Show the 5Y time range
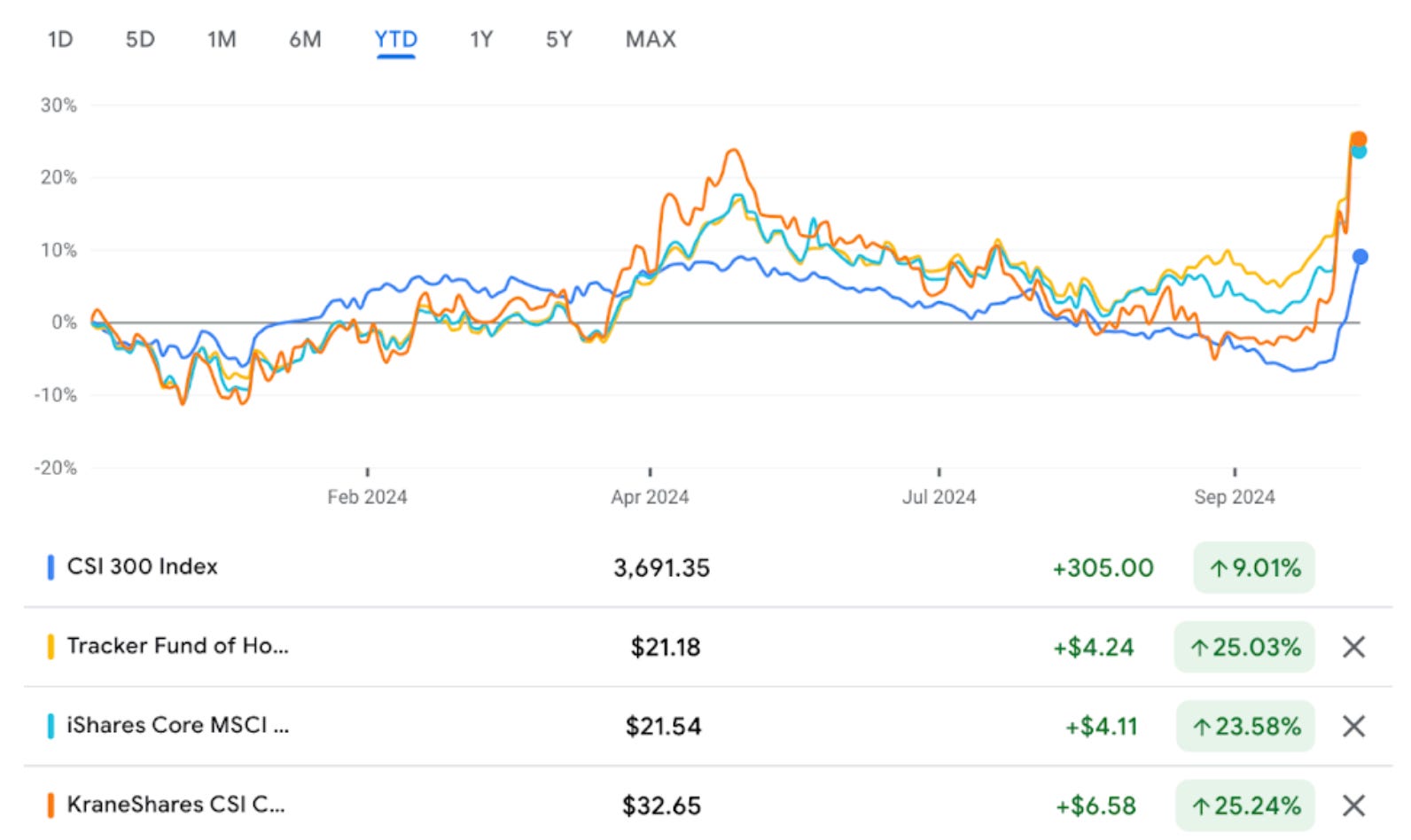Viewport: 1411px width, 840px height. click(559, 39)
